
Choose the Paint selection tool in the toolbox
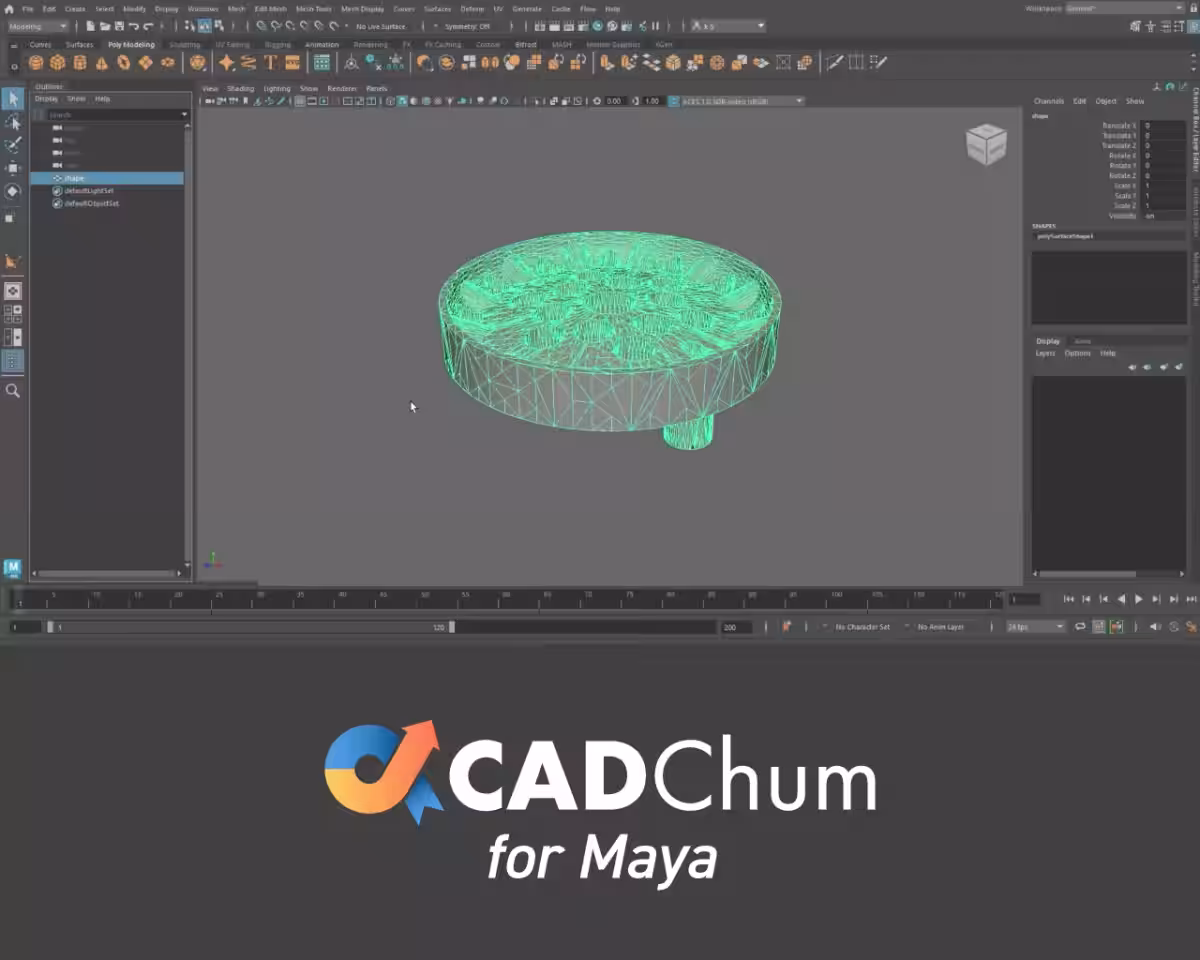click(x=13, y=145)
